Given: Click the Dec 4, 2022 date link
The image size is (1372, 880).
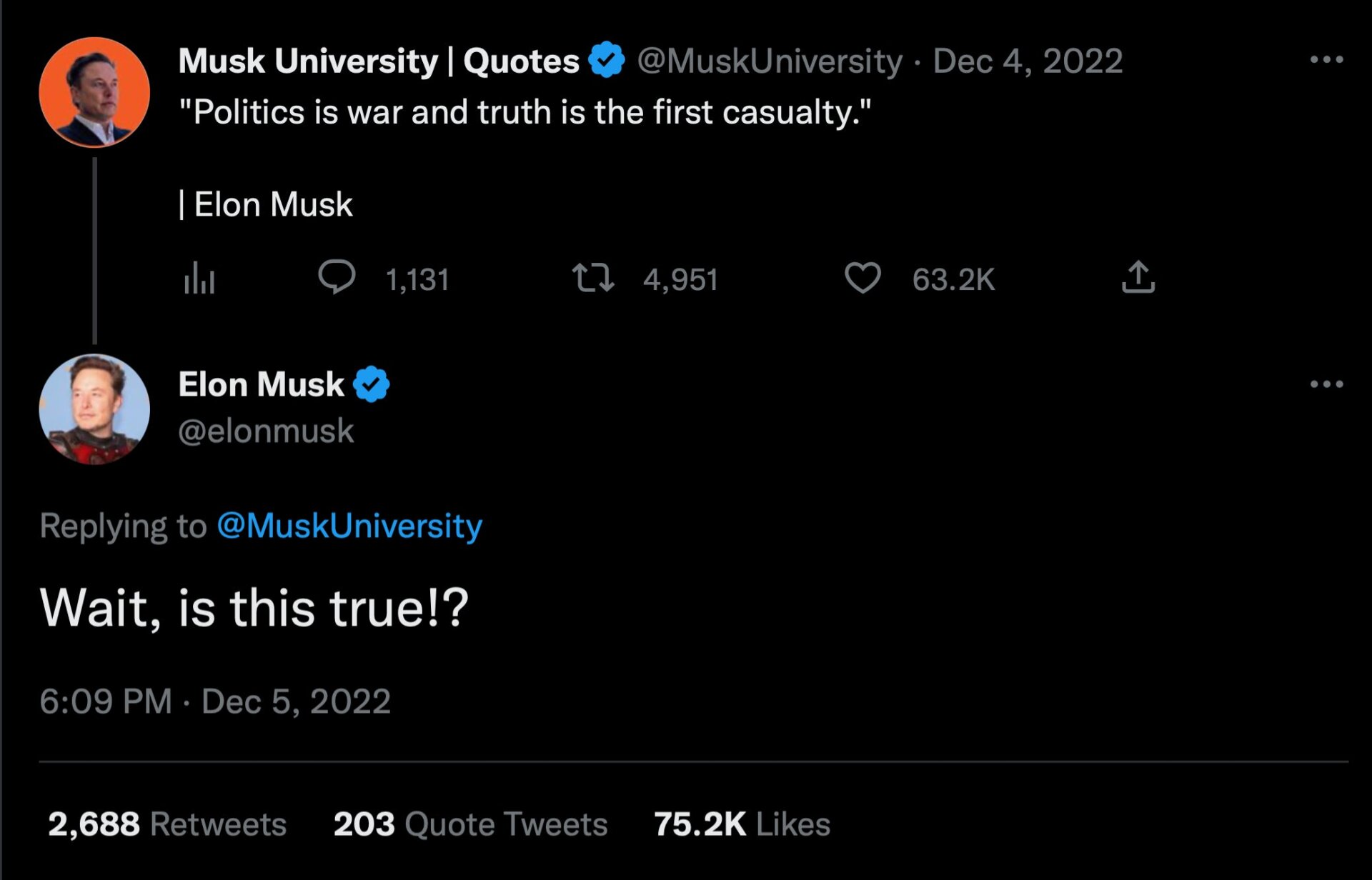Looking at the screenshot, I should coord(1028,61).
